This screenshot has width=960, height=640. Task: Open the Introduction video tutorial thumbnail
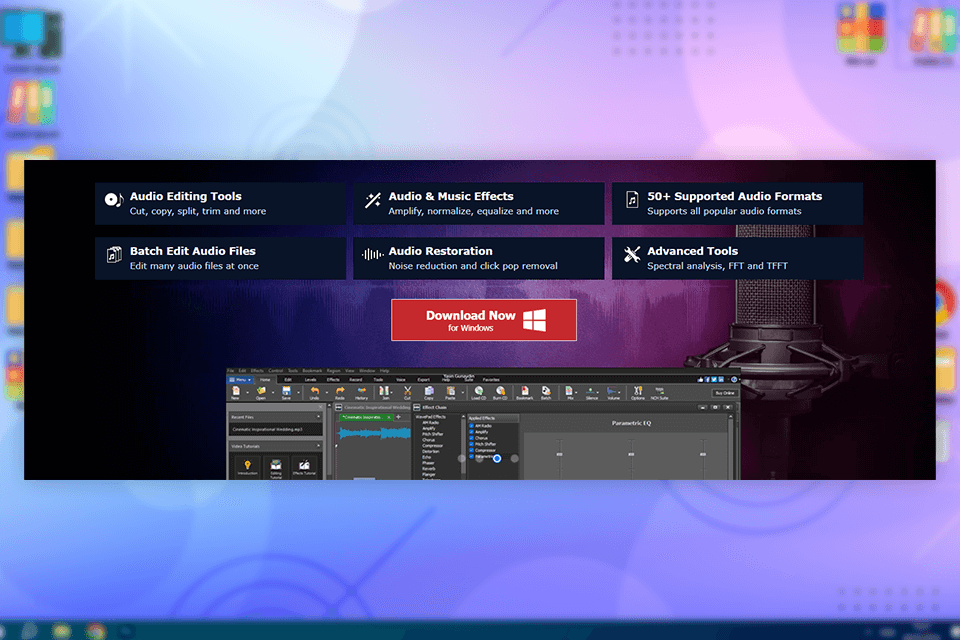247,466
